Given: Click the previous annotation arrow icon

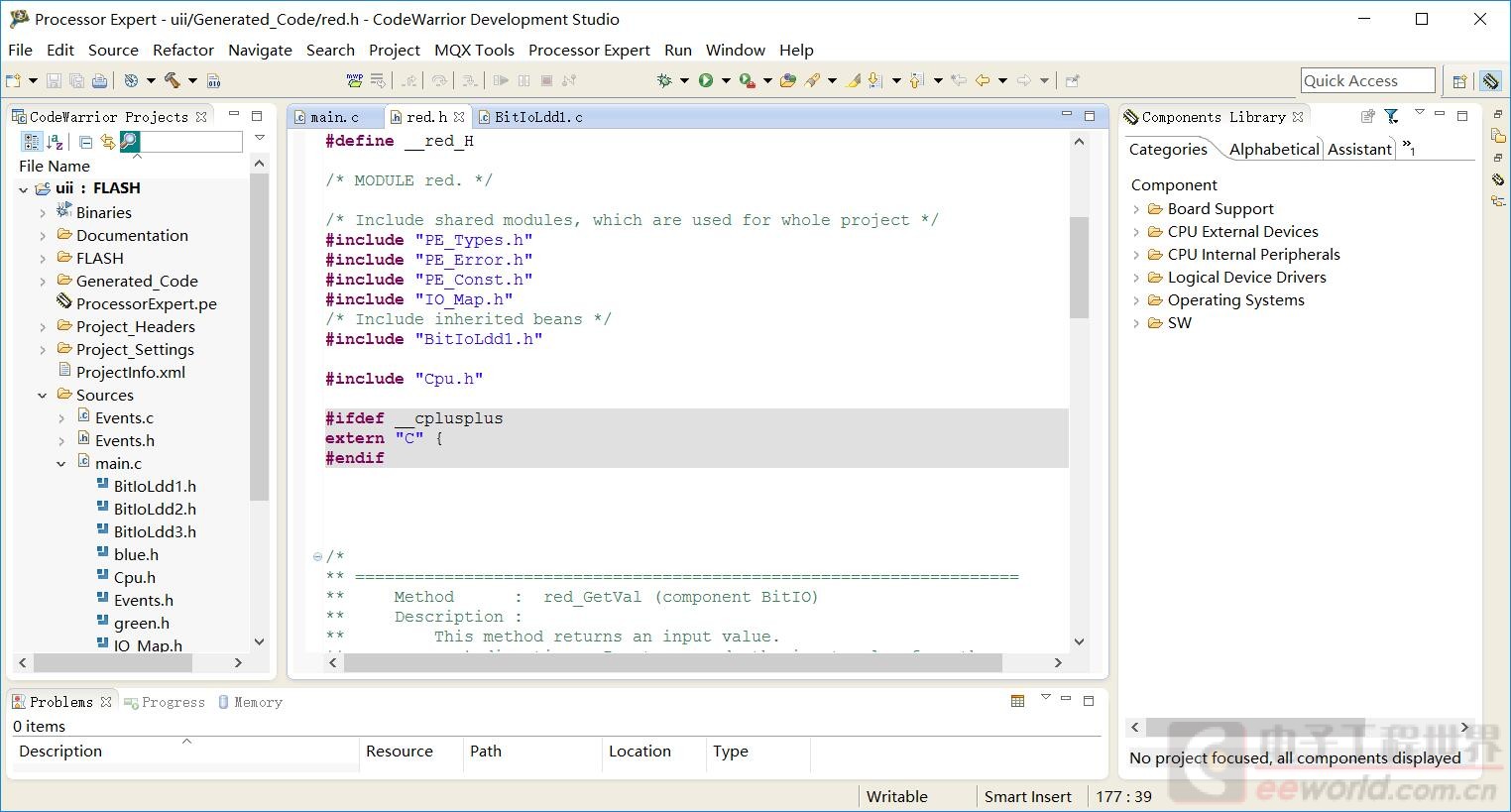Looking at the screenshot, I should pos(916,80).
